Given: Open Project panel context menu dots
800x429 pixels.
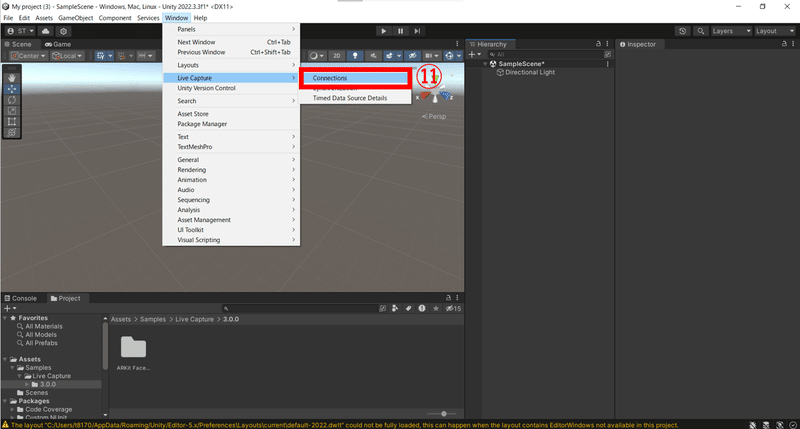Looking at the screenshot, I should (x=457, y=298).
